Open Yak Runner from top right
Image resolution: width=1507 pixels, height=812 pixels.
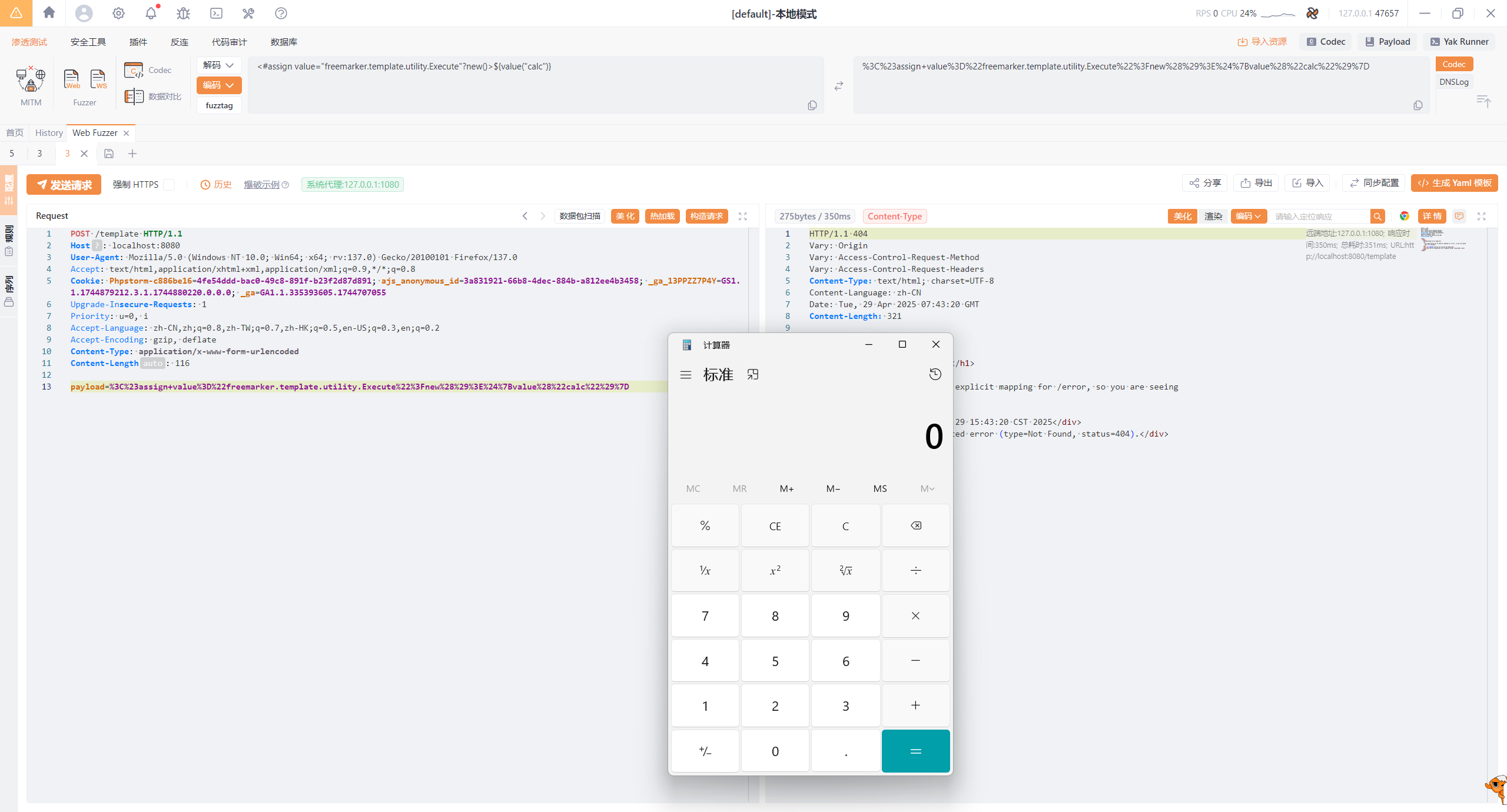click(1459, 42)
